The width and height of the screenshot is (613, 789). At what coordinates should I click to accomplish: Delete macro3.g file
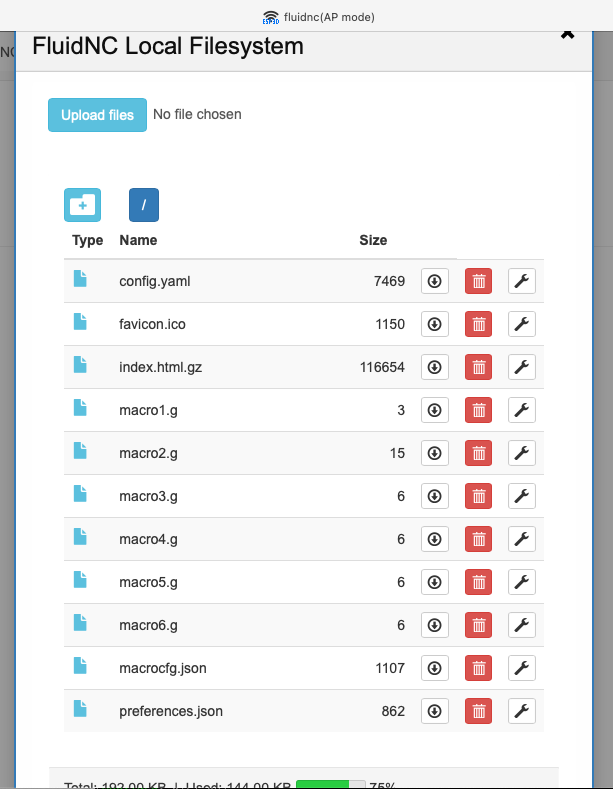479,496
